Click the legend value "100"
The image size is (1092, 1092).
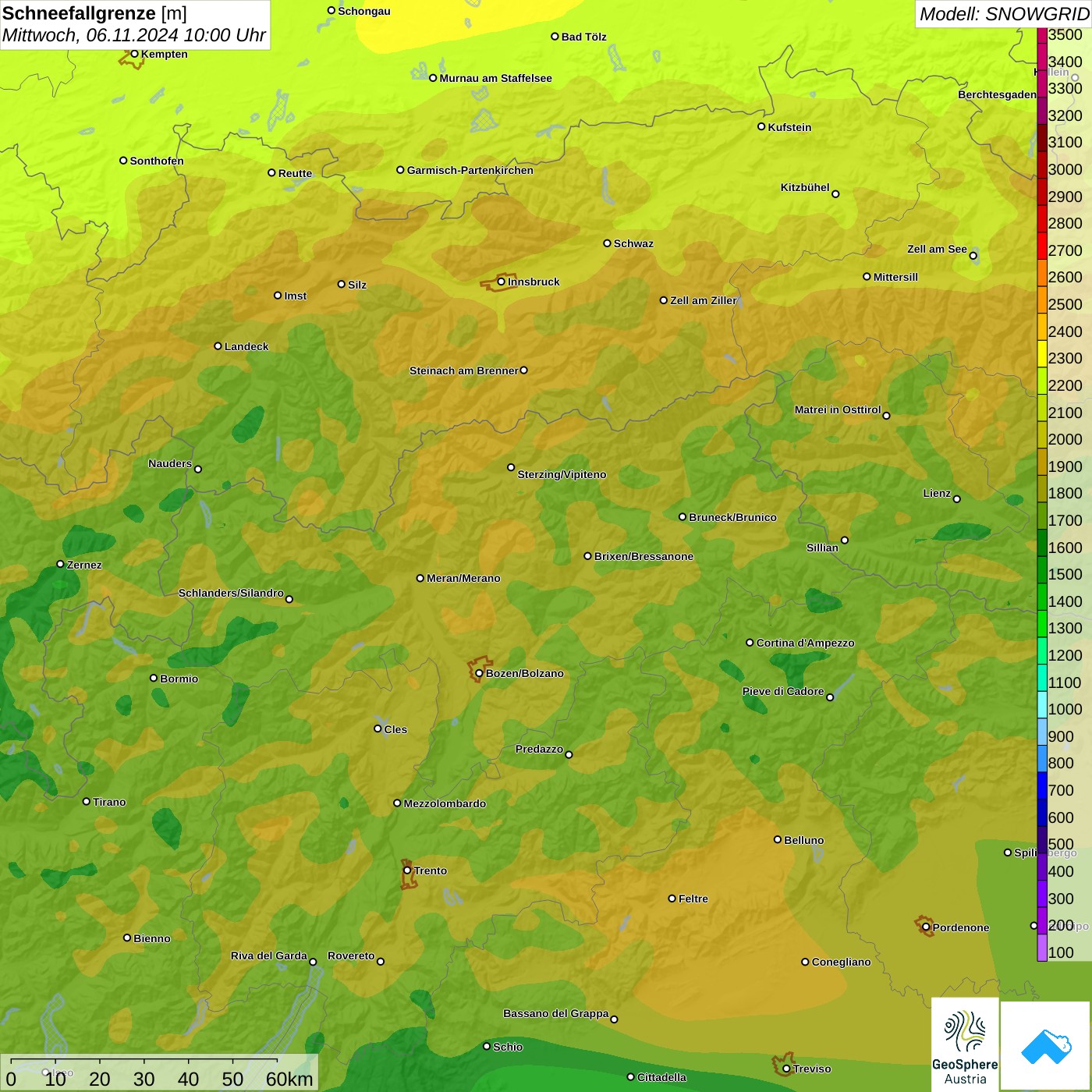(1061, 952)
